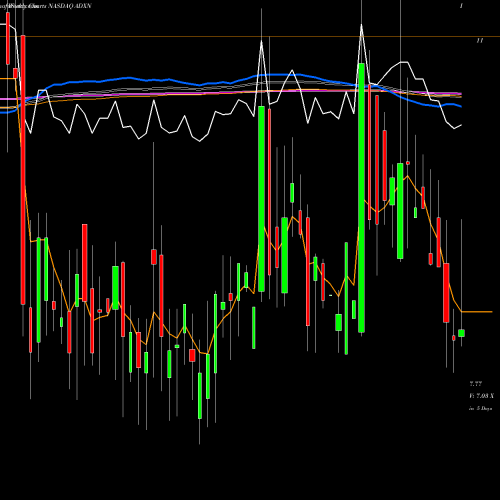Click the '11' price axis label
Viewport: 500px width, 500px height.
pyautogui.click(x=480, y=41)
